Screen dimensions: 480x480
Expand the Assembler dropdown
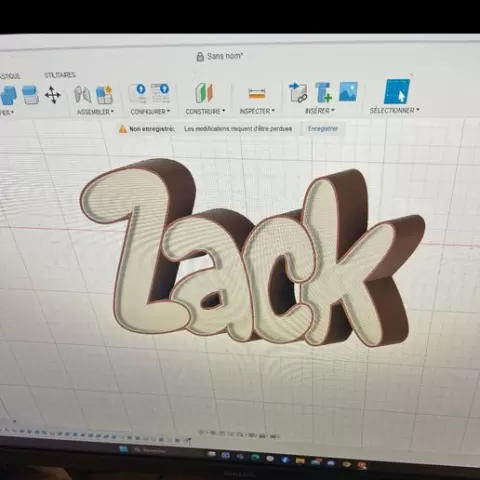tap(95, 112)
